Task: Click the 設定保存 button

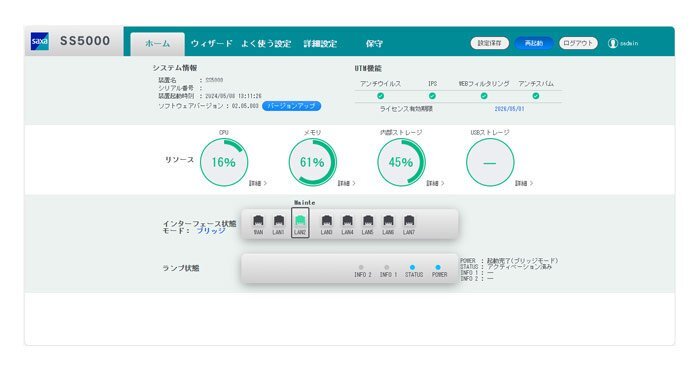Action: (490, 43)
